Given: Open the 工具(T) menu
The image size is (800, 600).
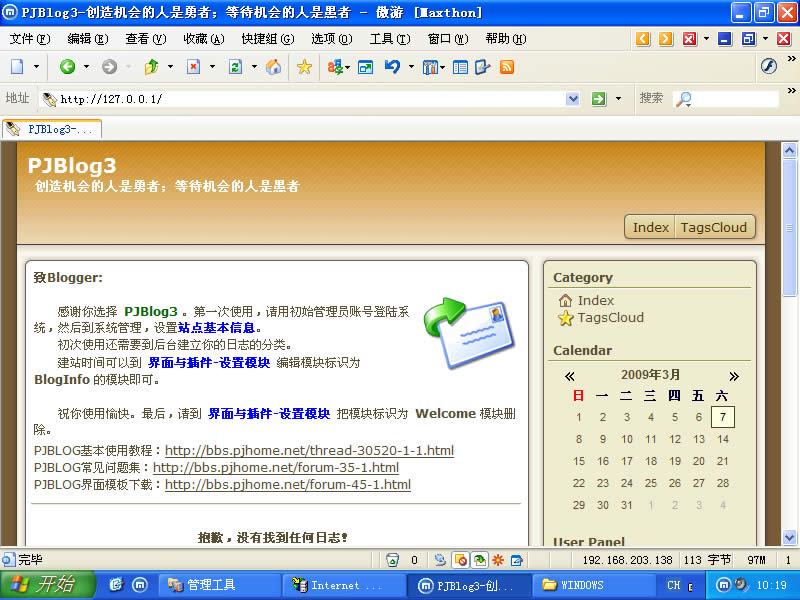Looking at the screenshot, I should [390, 39].
